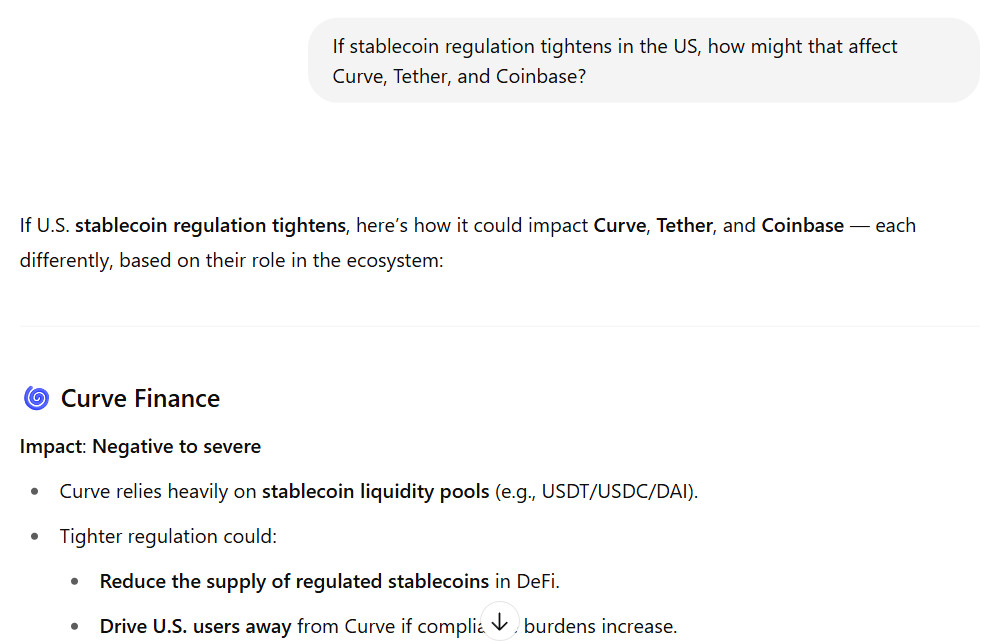Image resolution: width=997 pixels, height=641 pixels.
Task: Click the user question message bubble
Action: click(x=643, y=60)
